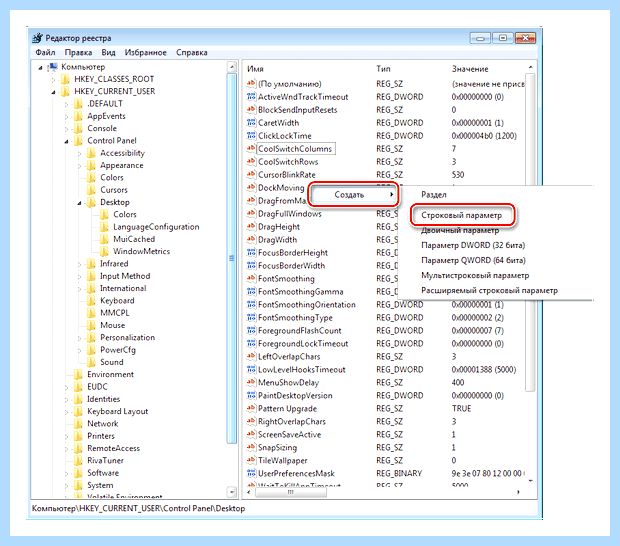Click the WindowMetrics folder icon
The height and width of the screenshot is (546, 620).
click(x=104, y=251)
